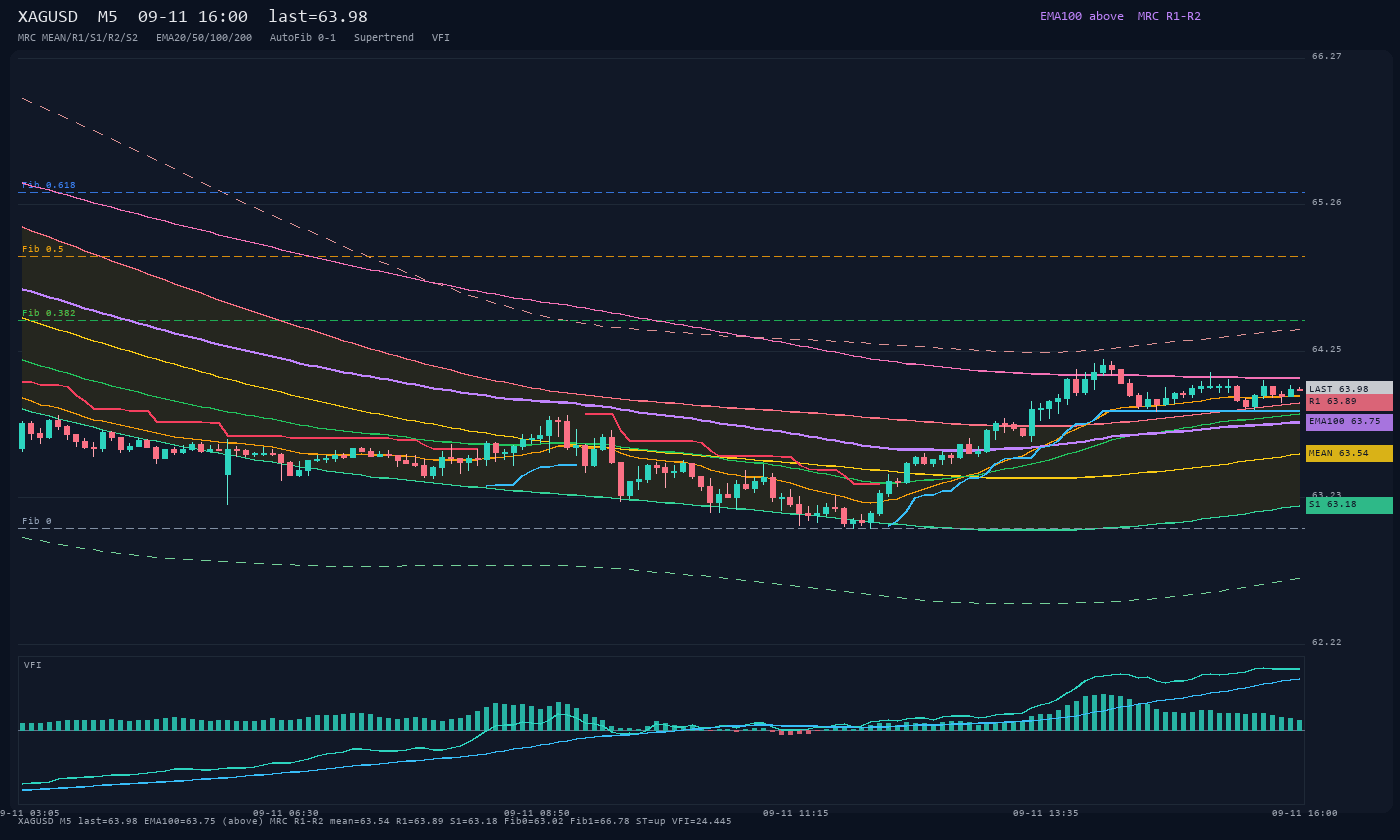
Task: Select the MEAN 63.54 price label
Action: coord(1349,454)
